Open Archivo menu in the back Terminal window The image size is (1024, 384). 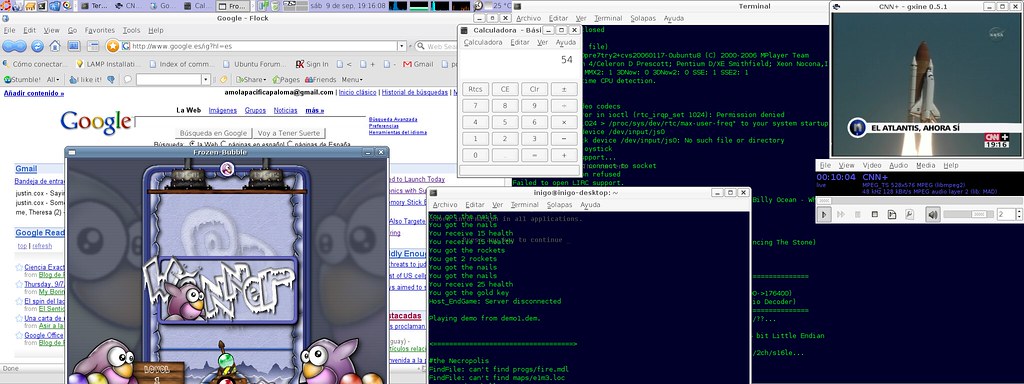coord(528,18)
